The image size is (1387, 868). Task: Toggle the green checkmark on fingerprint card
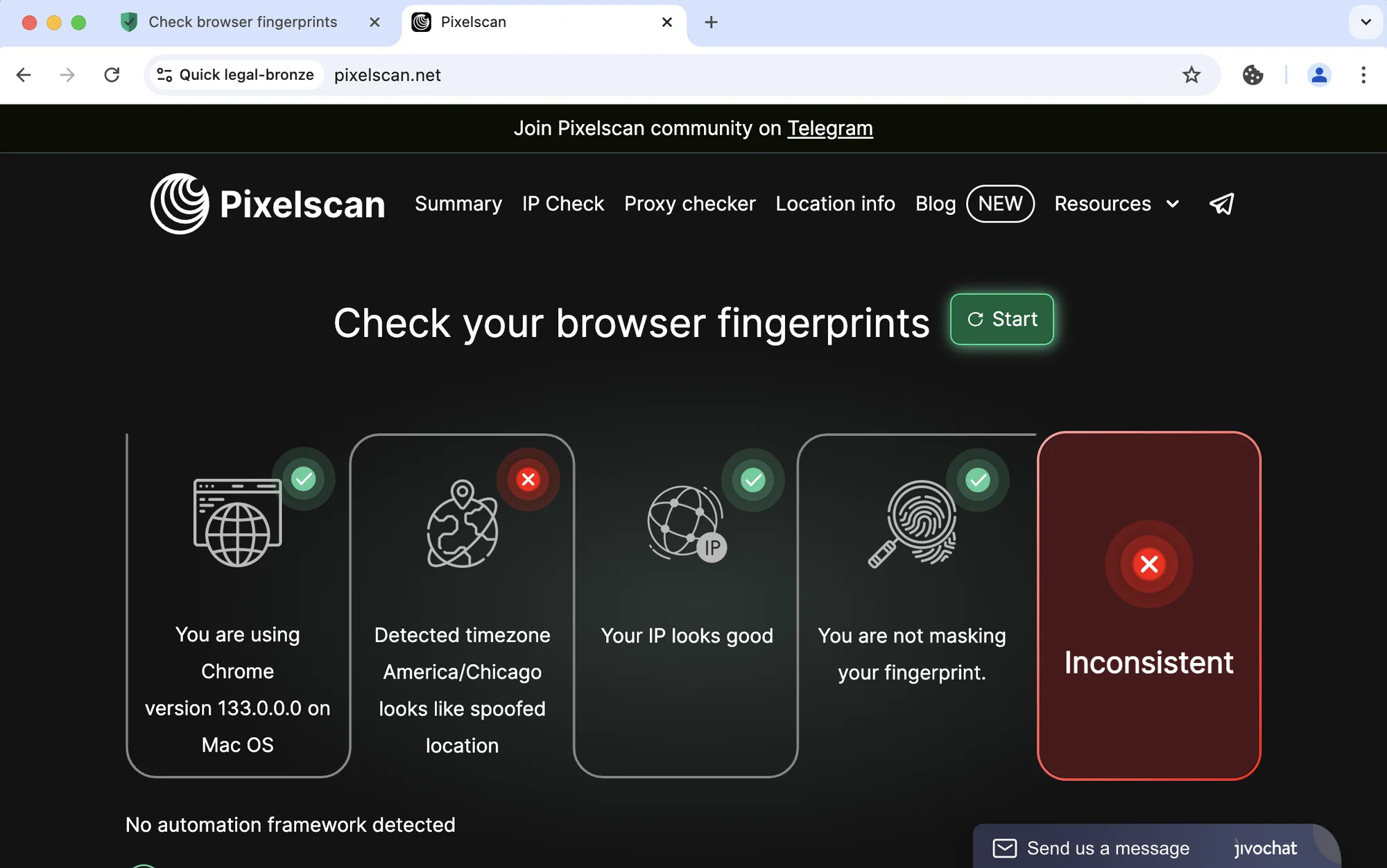click(x=977, y=480)
